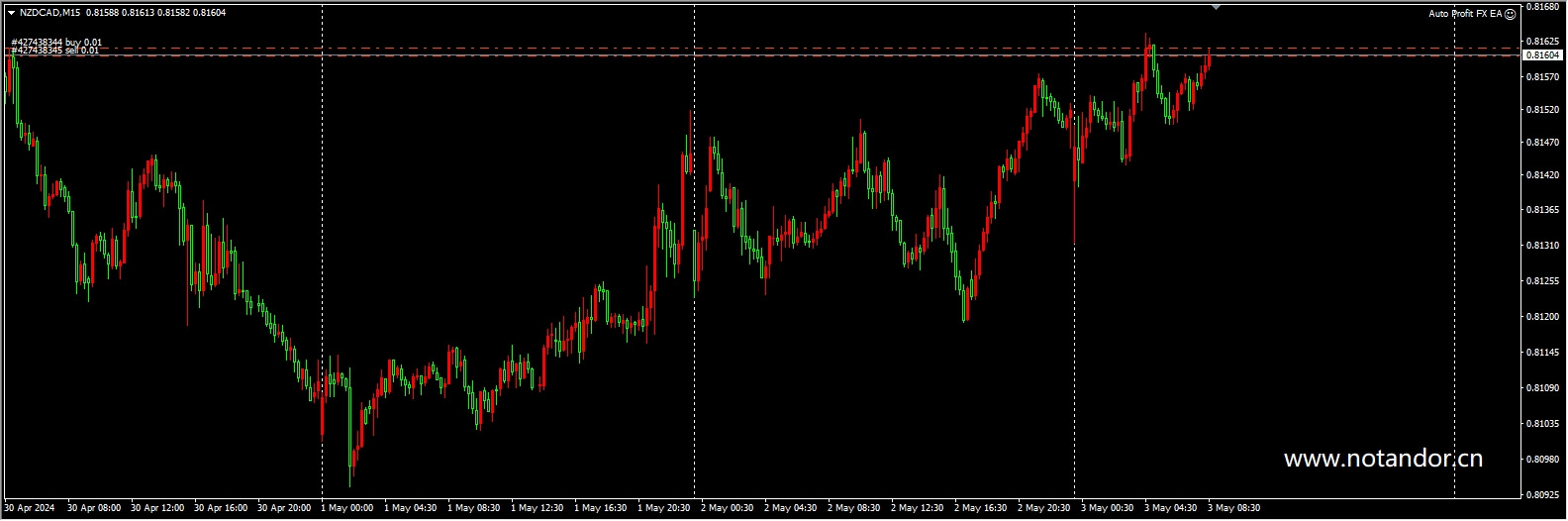This screenshot has height=521, width=1568.
Task: Click the NZDCAD,M15 chart title text
Action: (50, 13)
